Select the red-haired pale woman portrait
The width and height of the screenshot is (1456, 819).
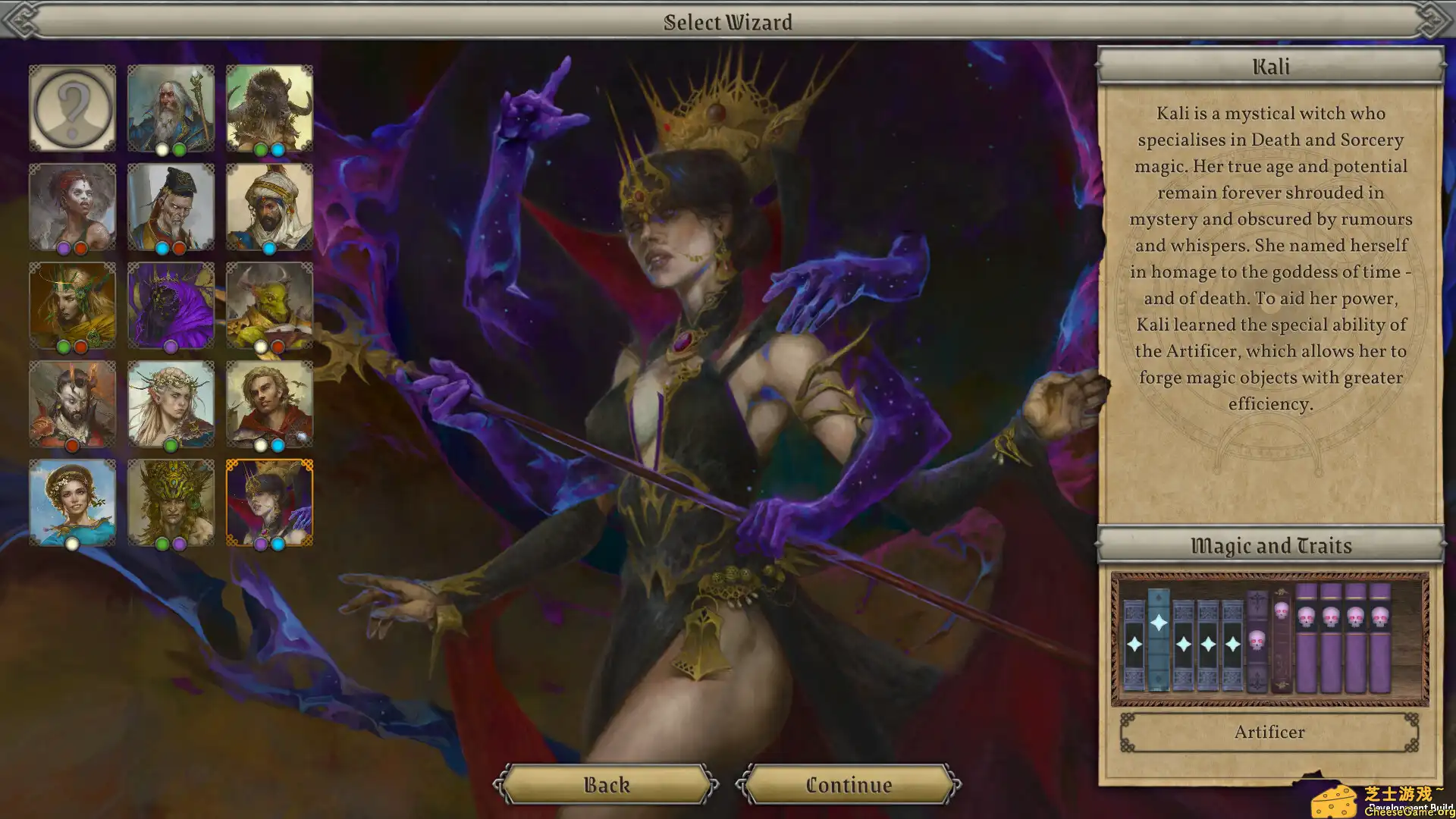[x=72, y=206]
